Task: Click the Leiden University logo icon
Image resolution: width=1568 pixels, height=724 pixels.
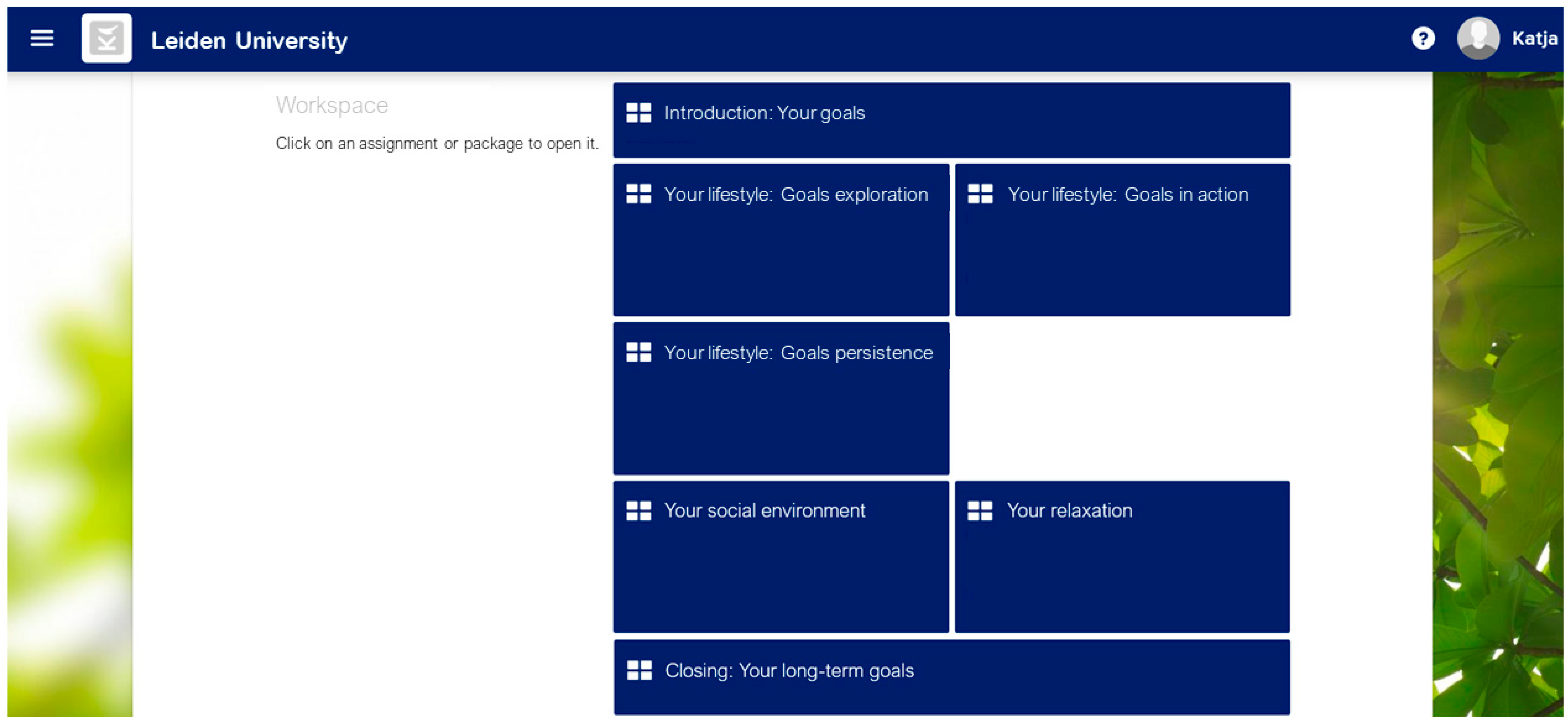Action: (x=106, y=39)
